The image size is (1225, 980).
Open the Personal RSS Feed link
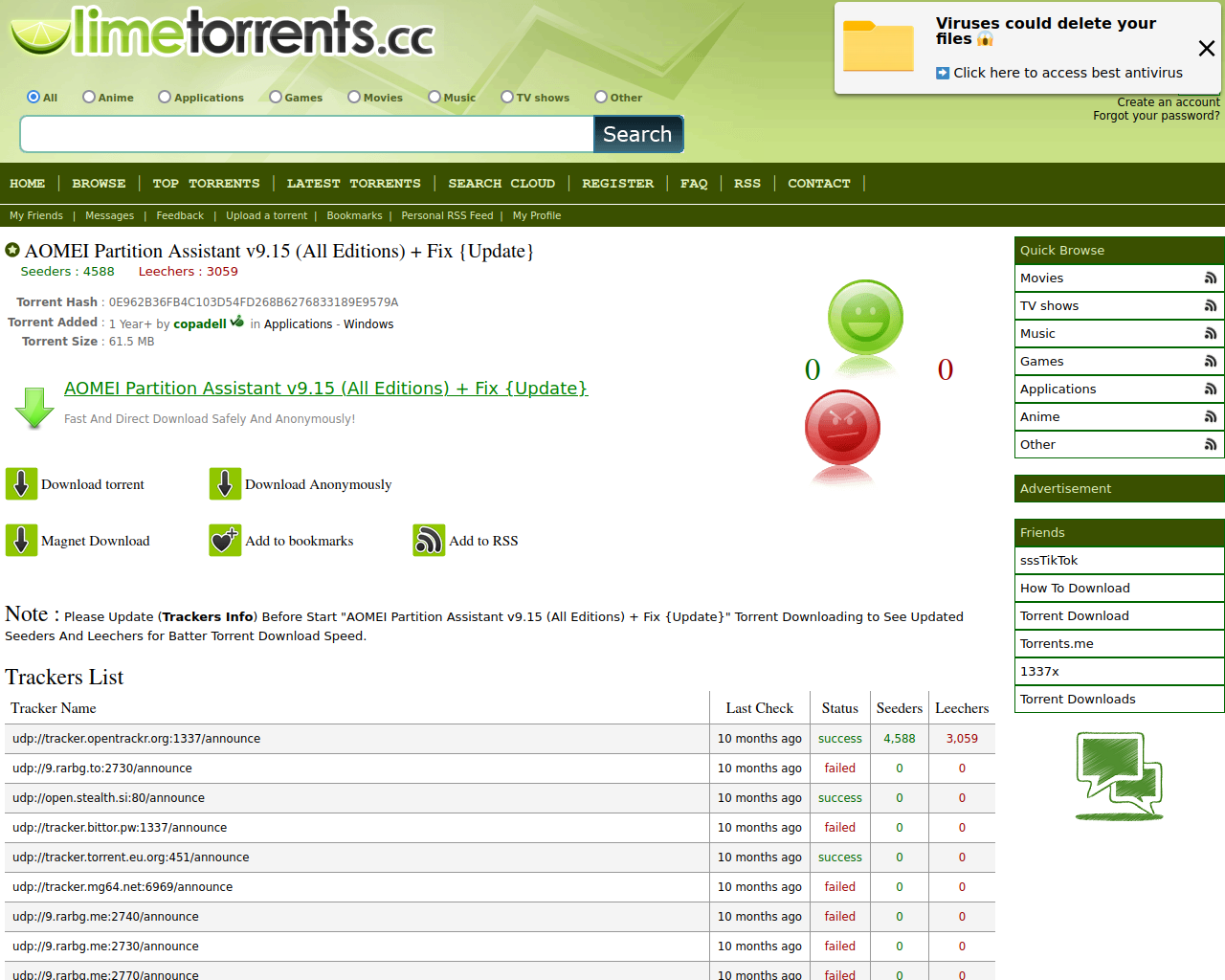(447, 215)
